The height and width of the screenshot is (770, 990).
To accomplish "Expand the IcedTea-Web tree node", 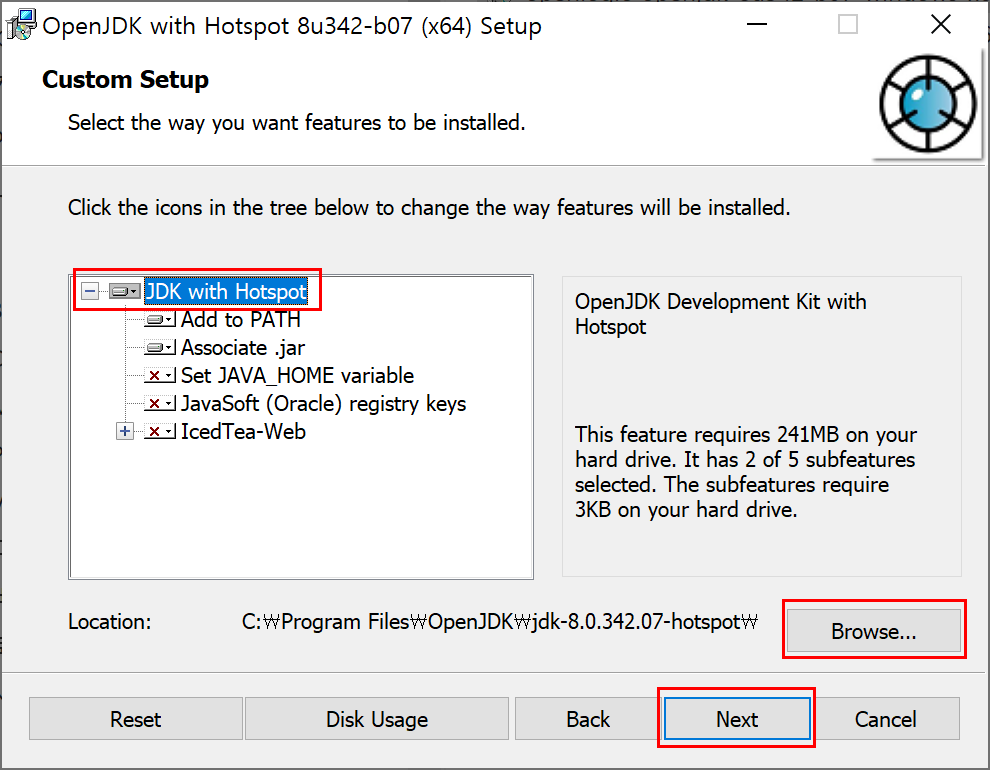I will [125, 432].
